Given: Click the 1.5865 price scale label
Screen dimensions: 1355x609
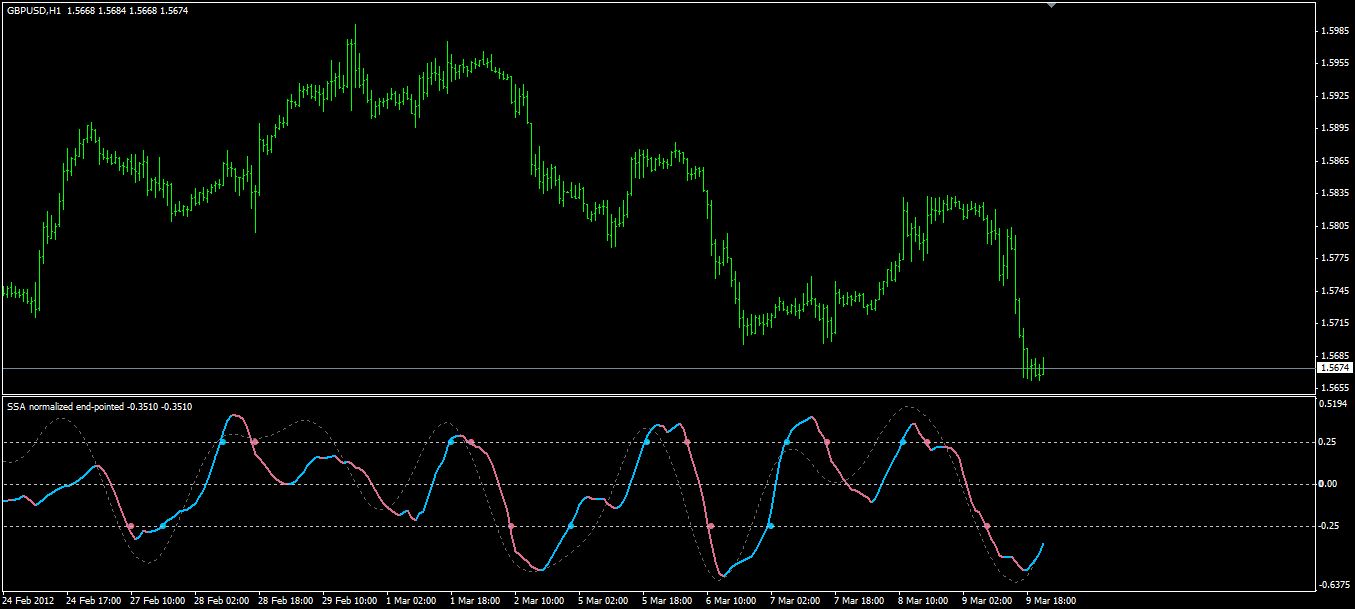Looking at the screenshot, I should 1336,161.
